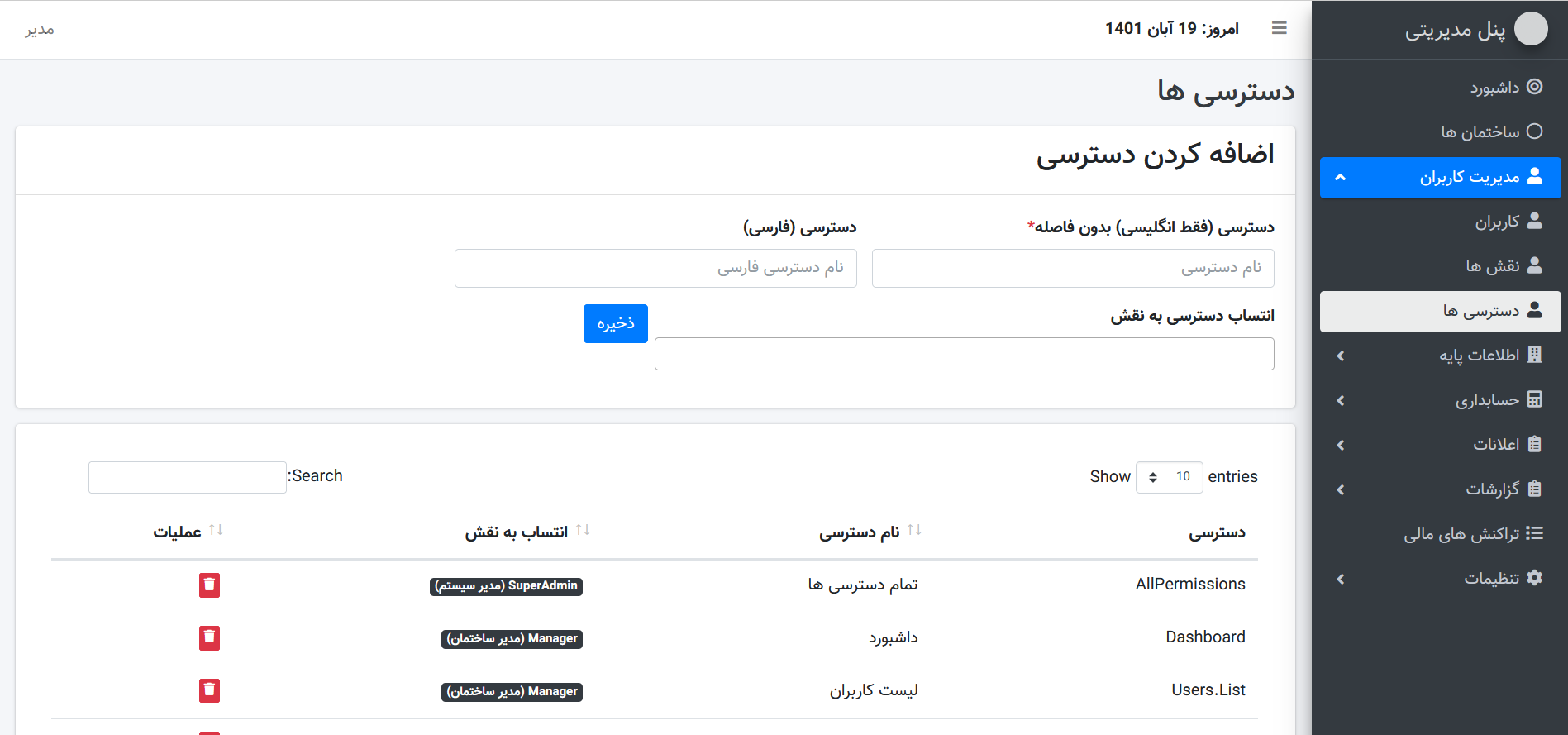Click the دسترسی ها person icon
The image size is (1568, 735).
pyautogui.click(x=1535, y=310)
